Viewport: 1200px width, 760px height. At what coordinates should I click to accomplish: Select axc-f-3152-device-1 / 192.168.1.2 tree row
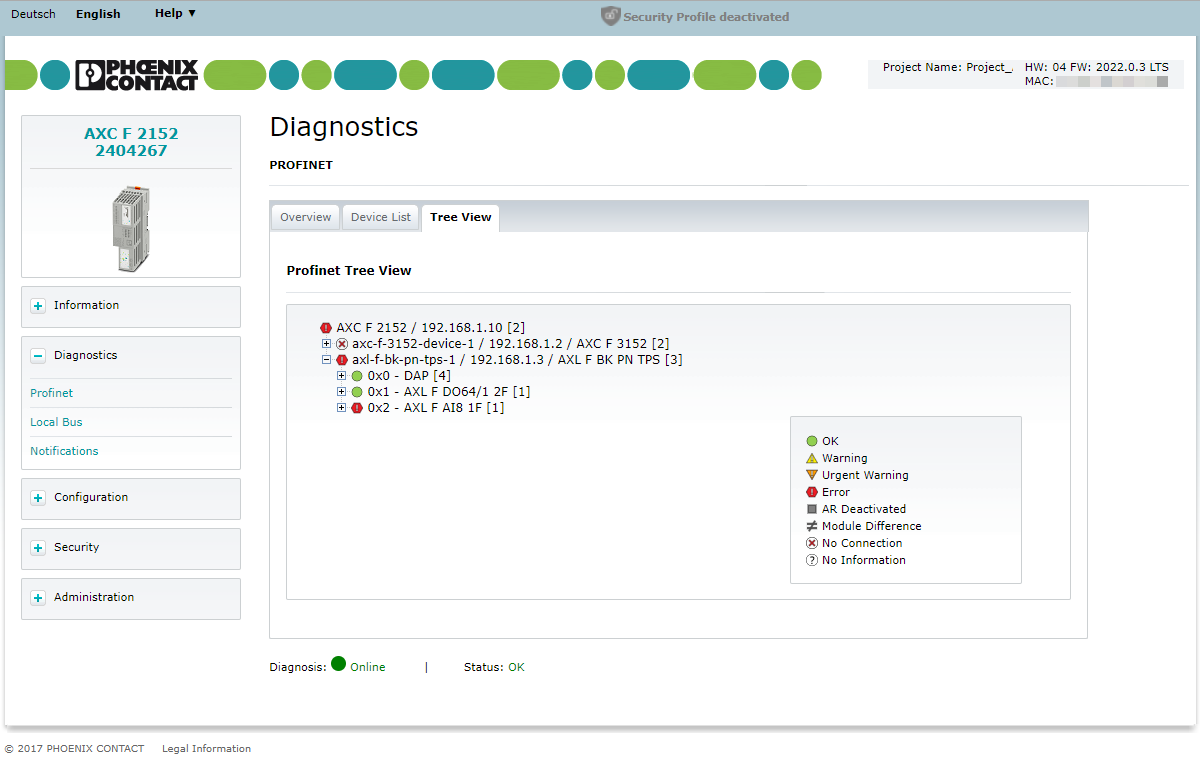coord(511,344)
